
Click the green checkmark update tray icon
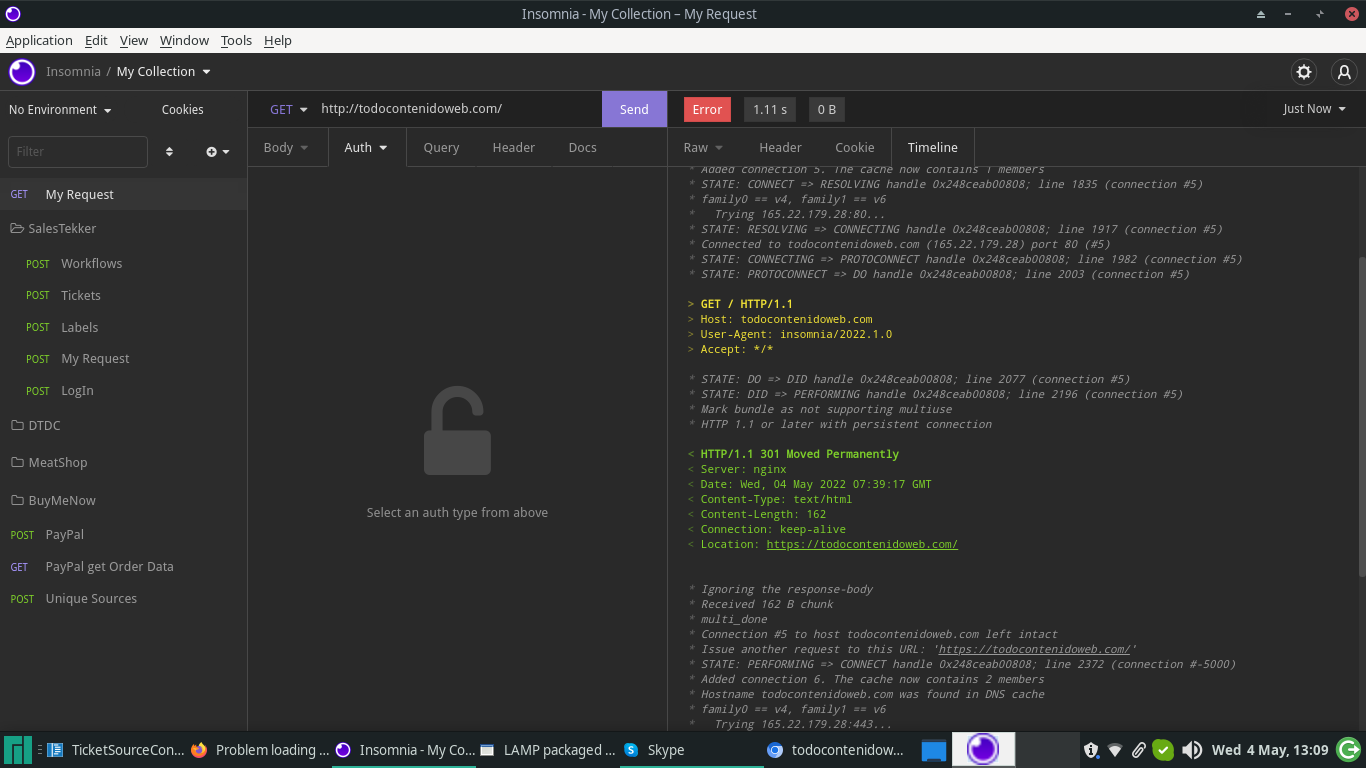(x=1163, y=750)
